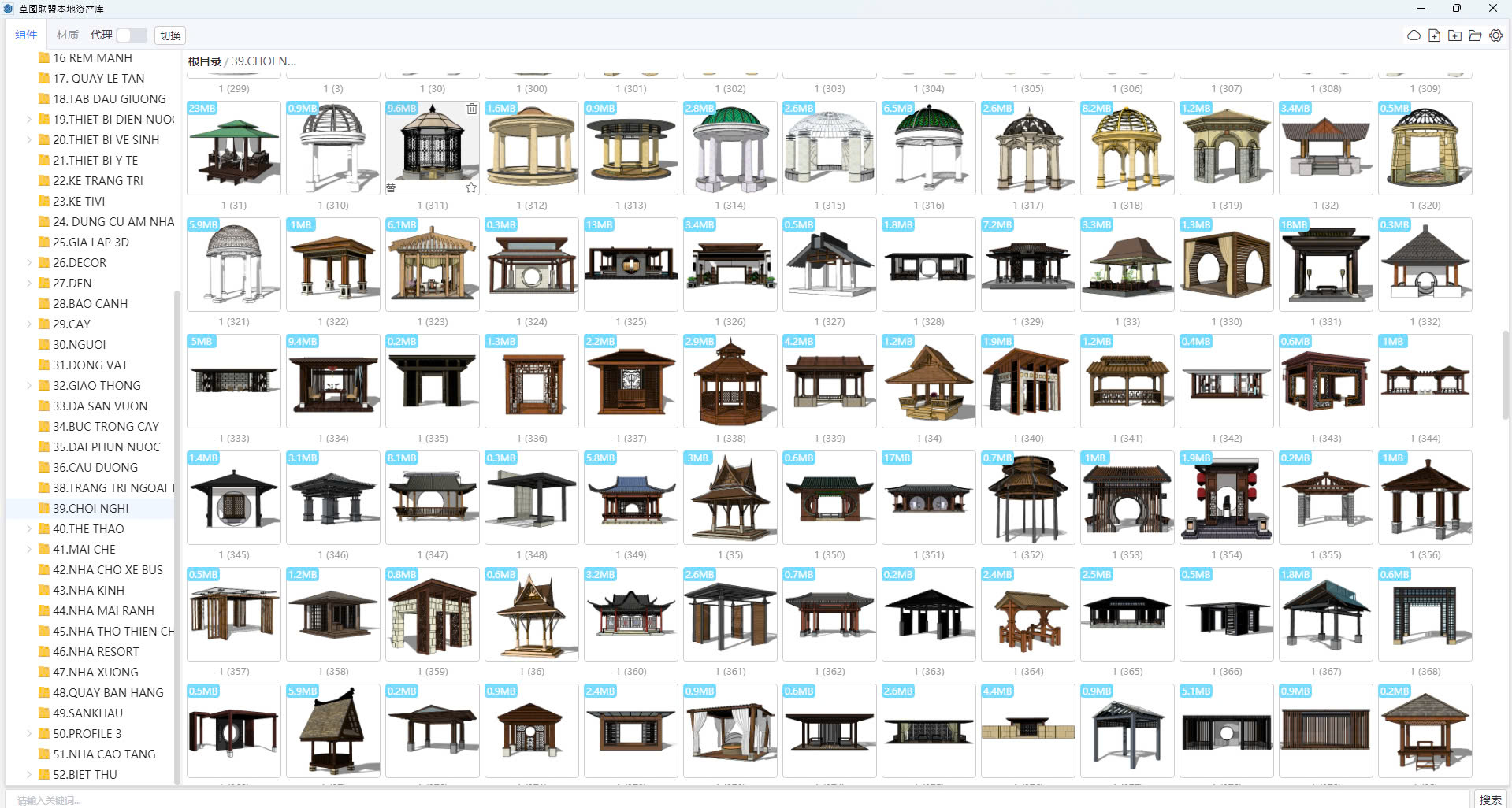1512x808 pixels.
Task: Click the add file icon
Action: click(x=1434, y=35)
